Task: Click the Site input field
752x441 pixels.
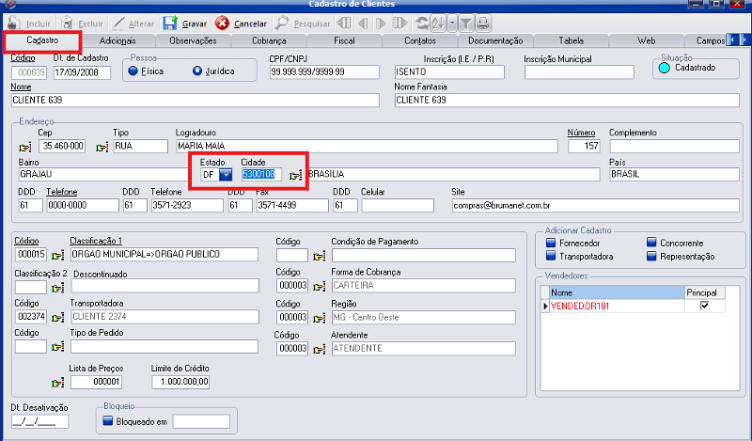Action: 595,205
